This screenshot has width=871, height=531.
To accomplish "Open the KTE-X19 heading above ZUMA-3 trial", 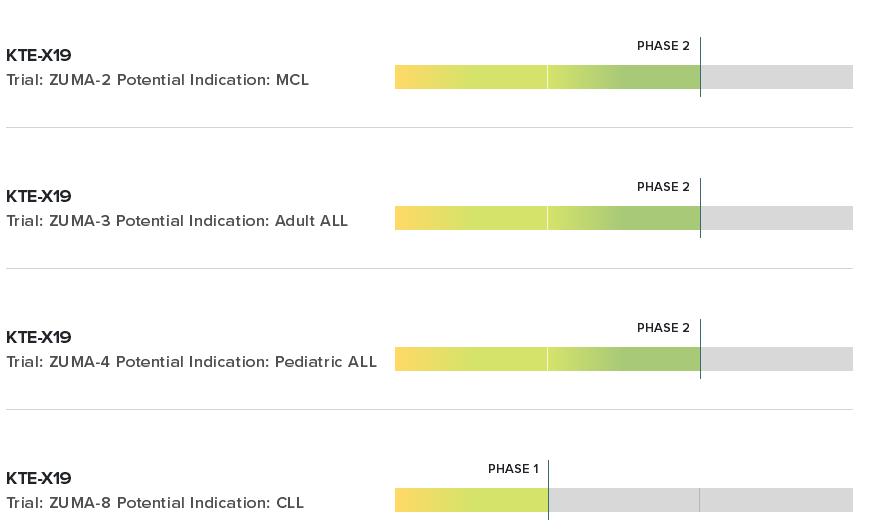I will [x=39, y=196].
